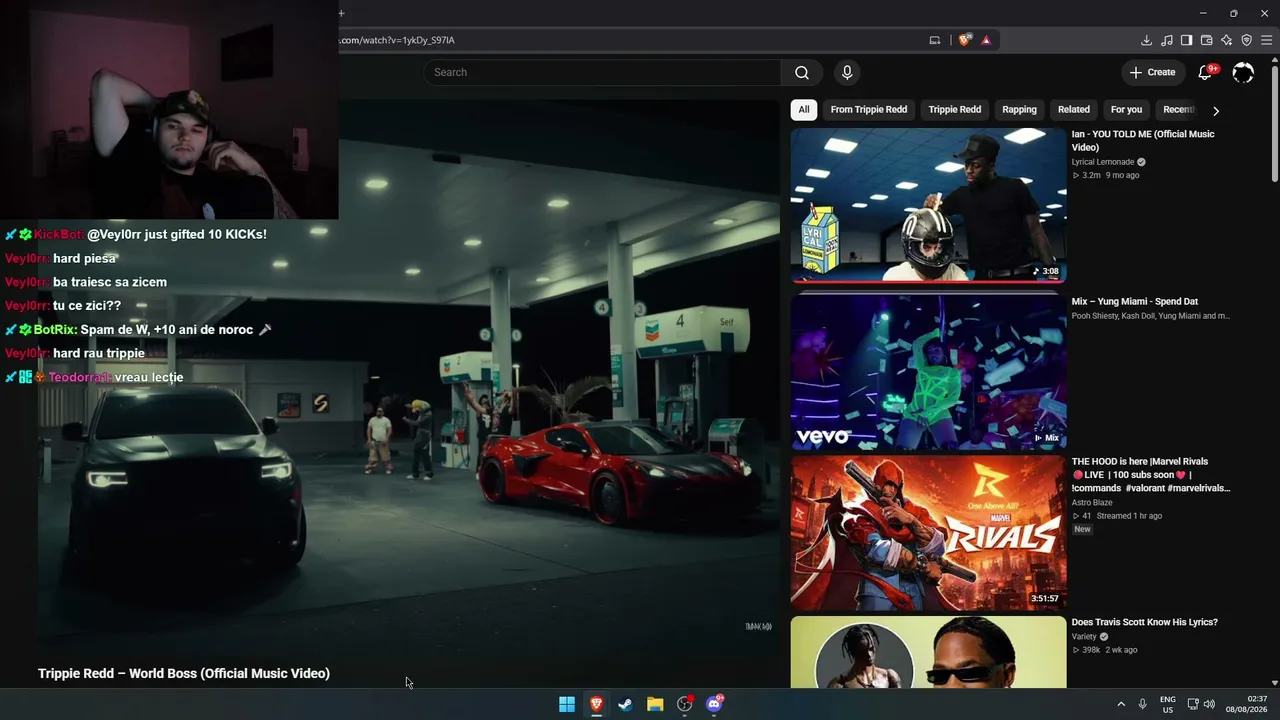
Task: Open the taskbar clock showing 02:37
Action: (x=1247, y=704)
